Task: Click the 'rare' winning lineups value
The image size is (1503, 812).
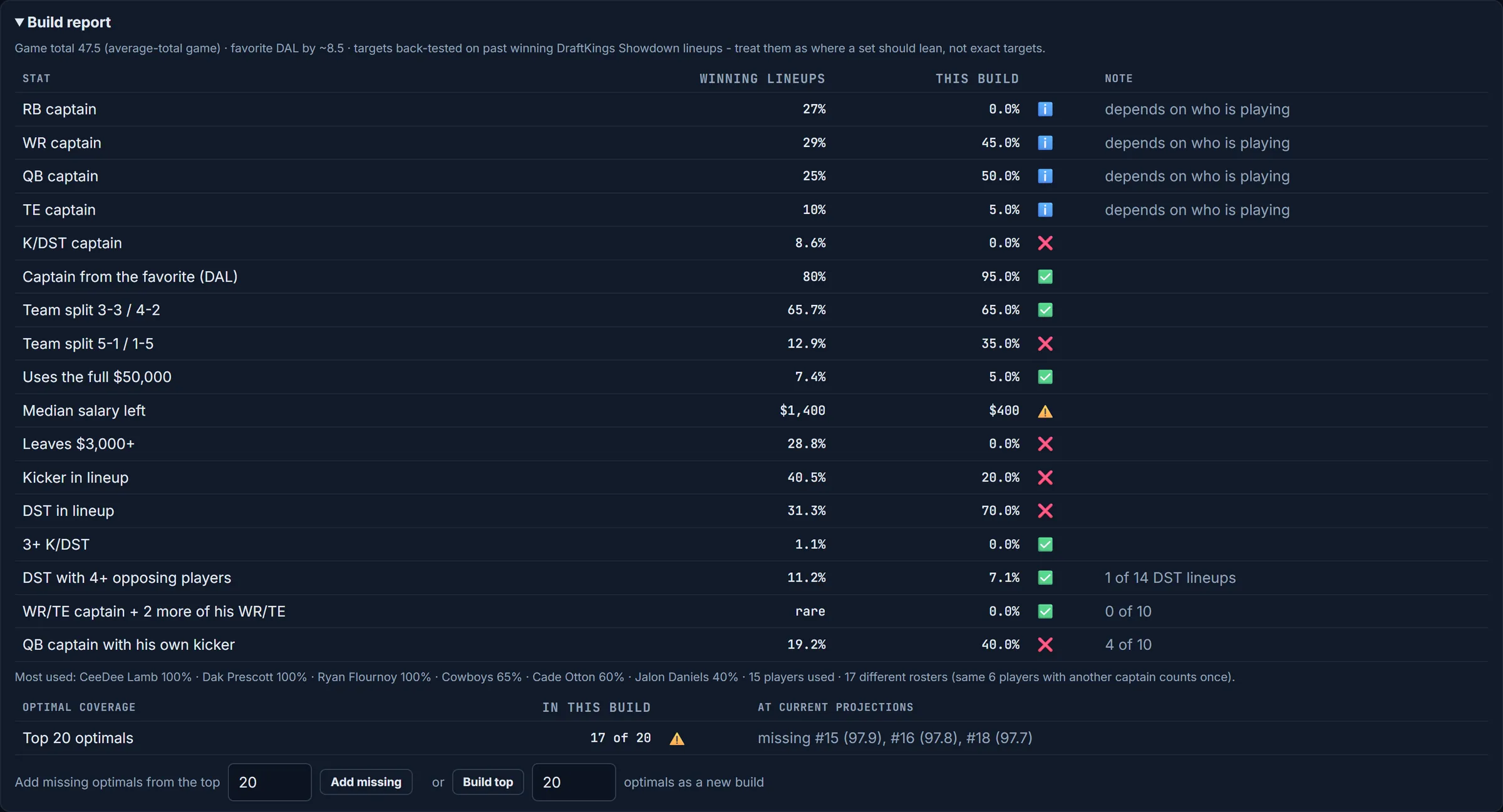Action: click(810, 612)
